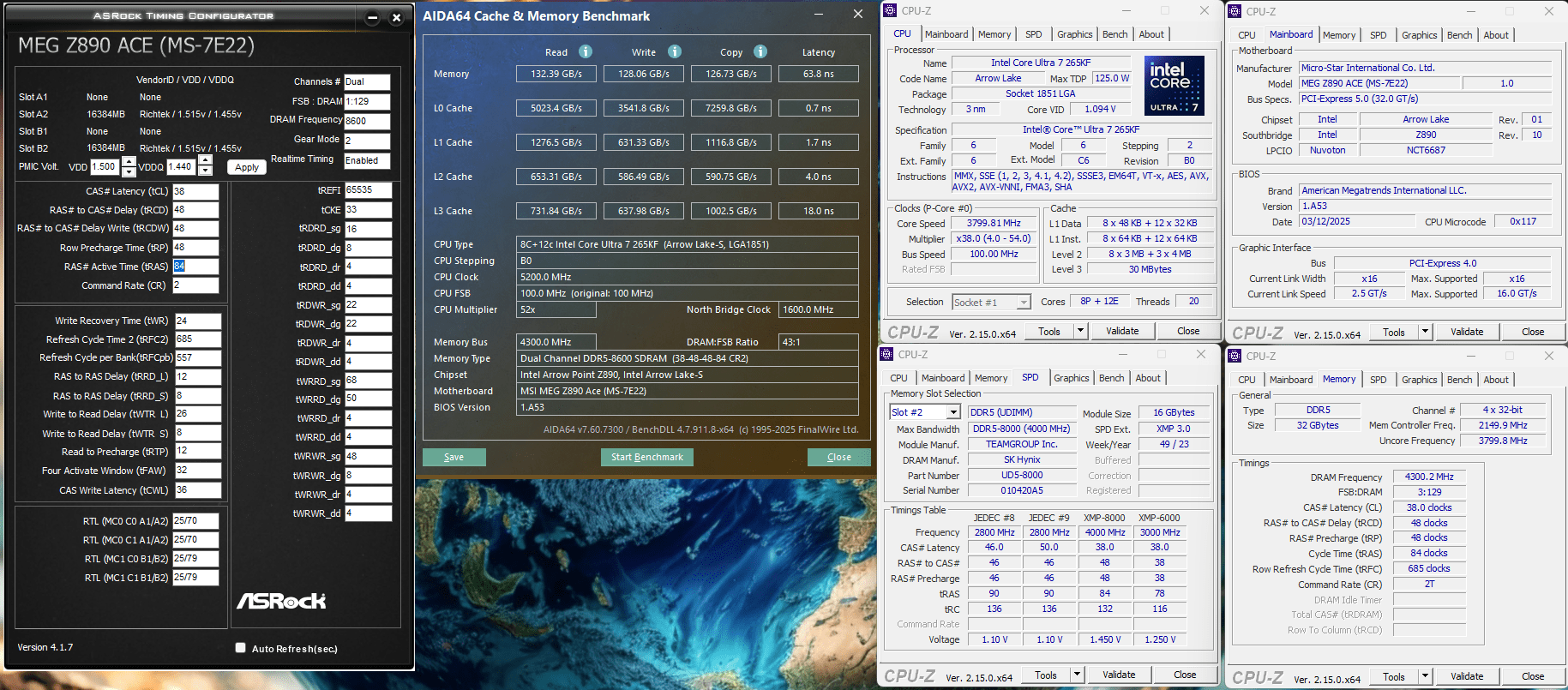Open SPD tab in CPU-Z Mainboard window
This screenshot has height=690, width=1568.
coord(1379,35)
